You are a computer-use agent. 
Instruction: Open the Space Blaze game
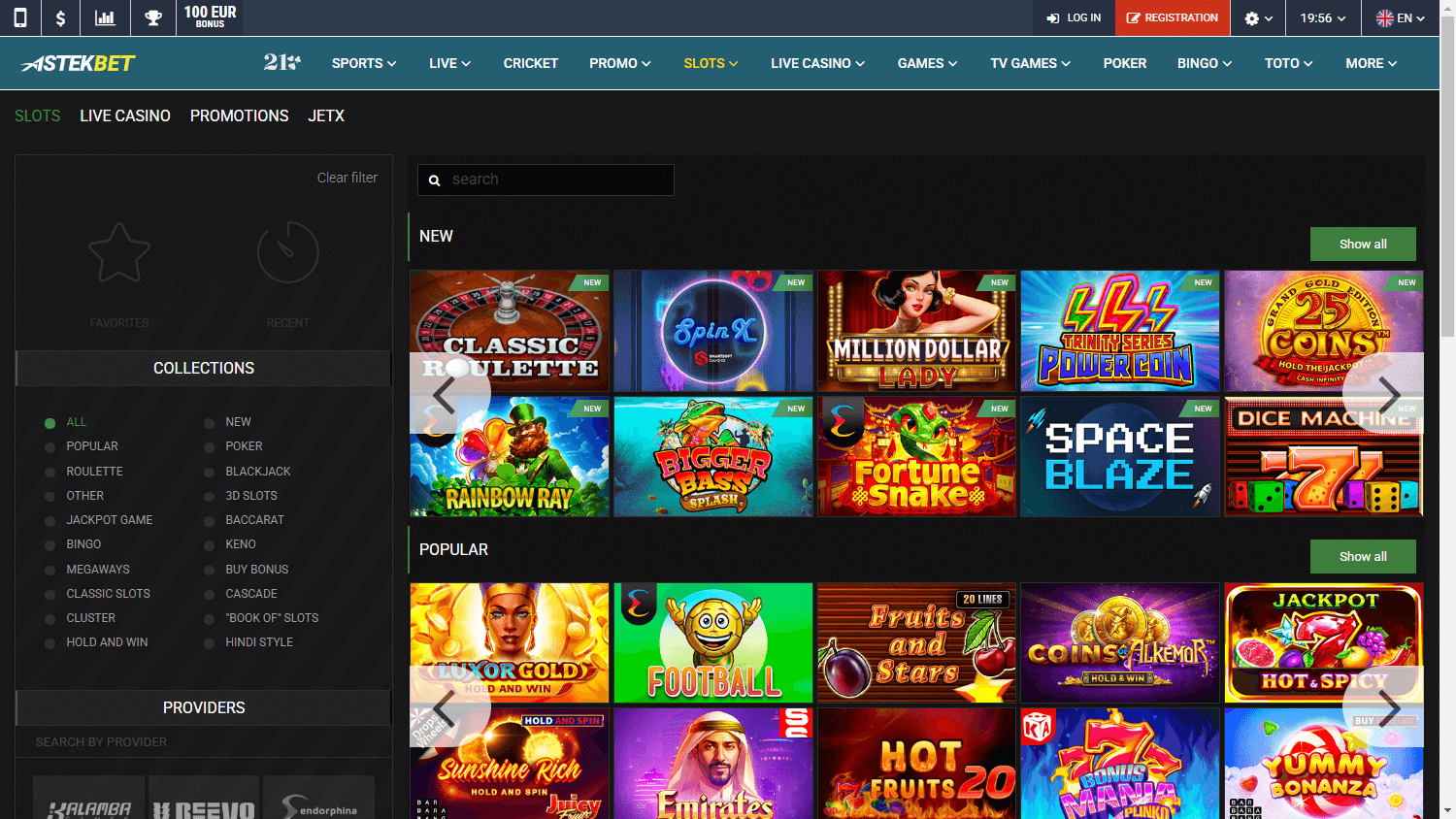pyautogui.click(x=1120, y=457)
